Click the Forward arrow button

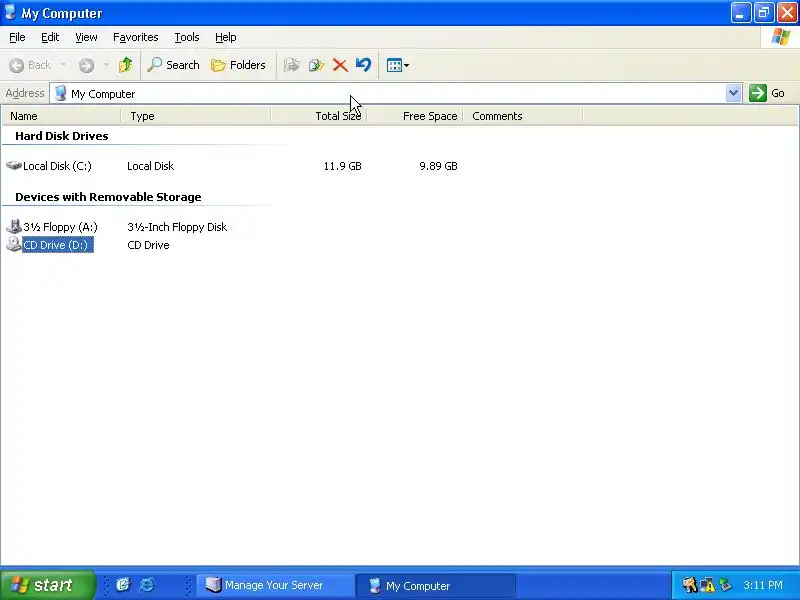coord(86,65)
